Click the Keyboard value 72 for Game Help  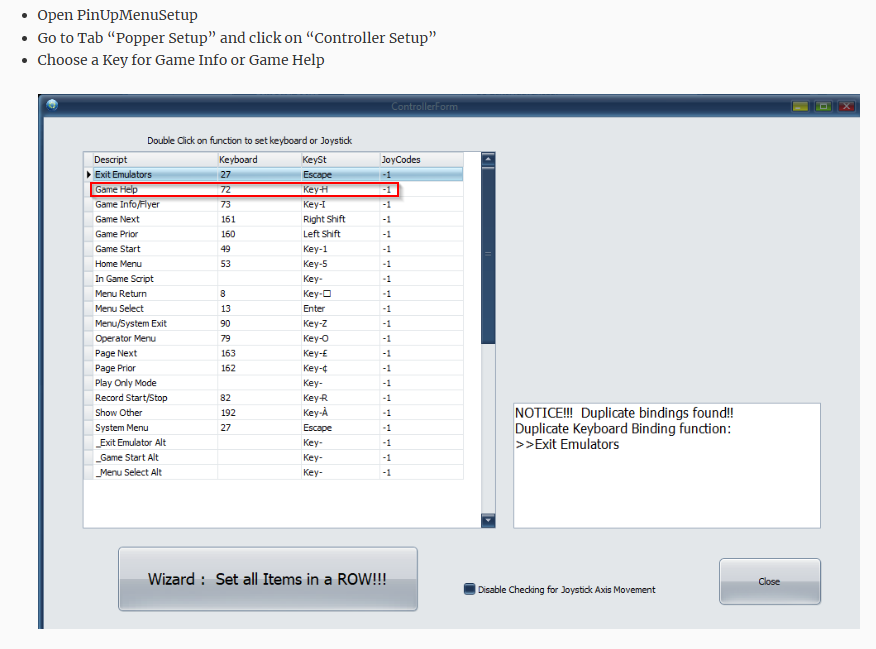pos(259,189)
